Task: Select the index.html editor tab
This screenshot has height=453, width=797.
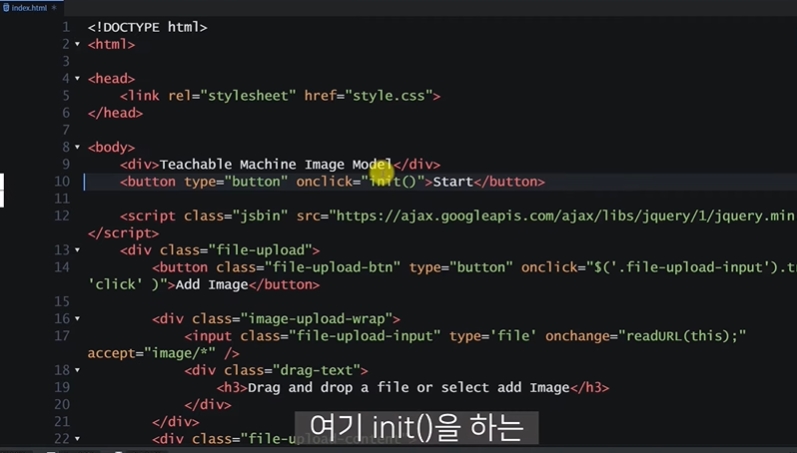Action: point(30,8)
